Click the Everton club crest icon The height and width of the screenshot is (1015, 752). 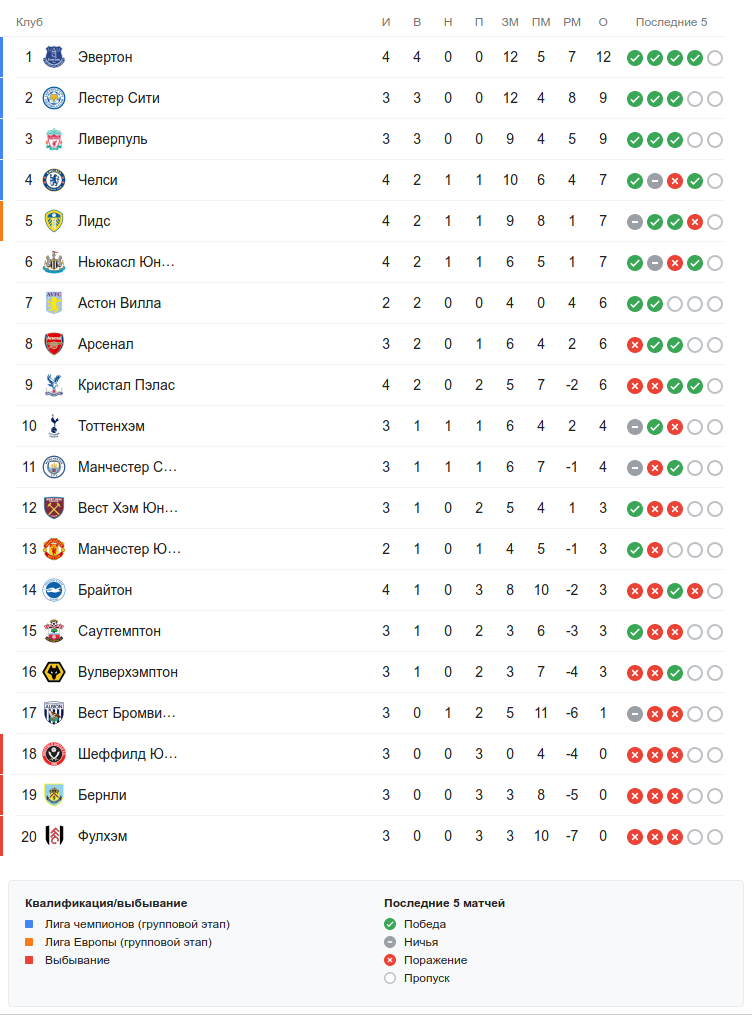(x=54, y=57)
